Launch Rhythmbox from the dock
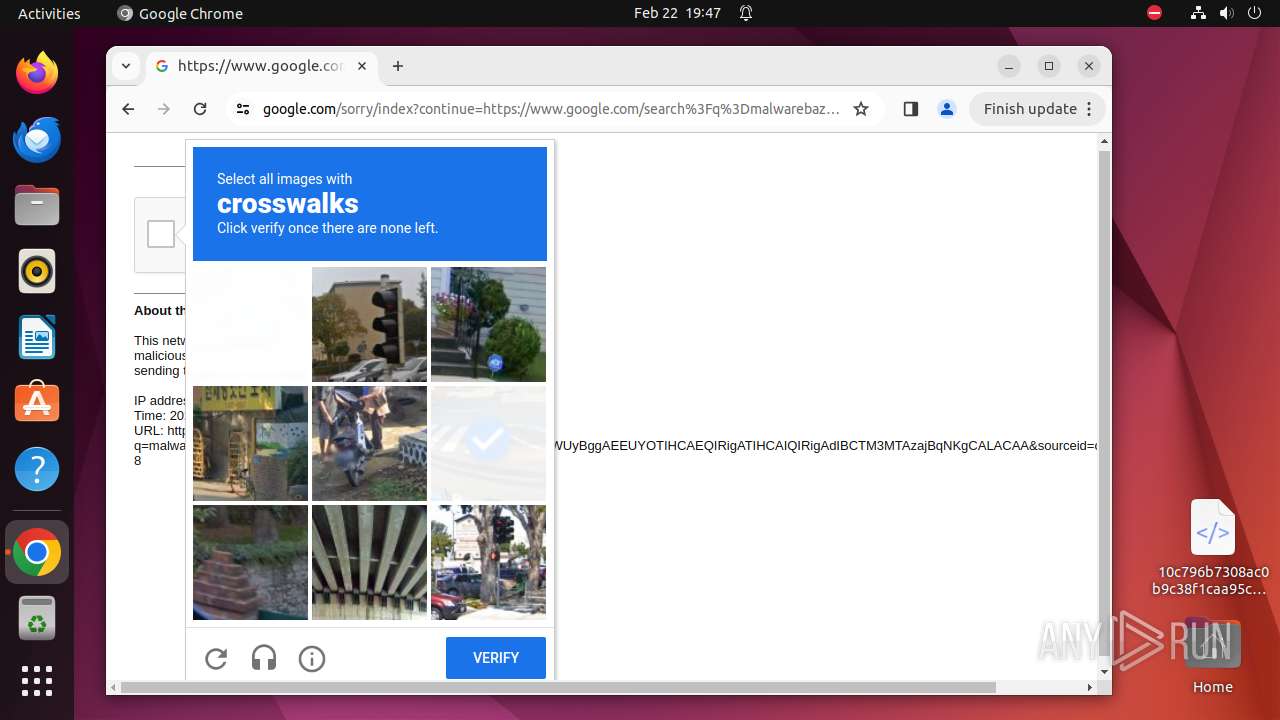The height and width of the screenshot is (720, 1280). pyautogui.click(x=37, y=271)
